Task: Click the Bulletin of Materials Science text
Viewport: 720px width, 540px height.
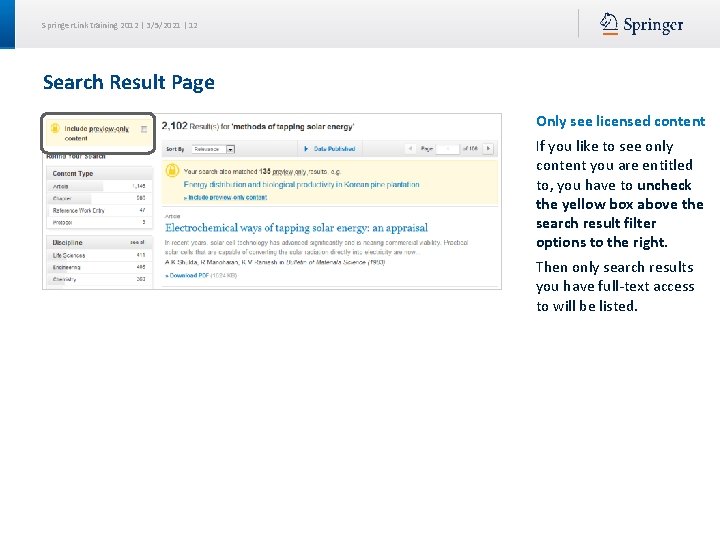Action: pyautogui.click(x=325, y=263)
